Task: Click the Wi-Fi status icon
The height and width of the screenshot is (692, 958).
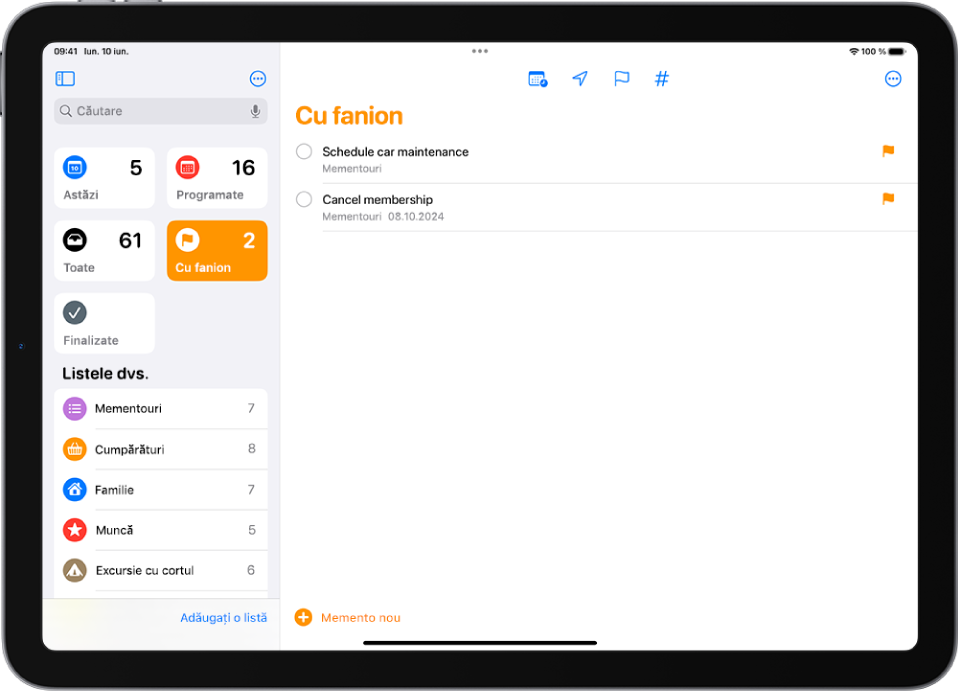Action: (x=854, y=51)
